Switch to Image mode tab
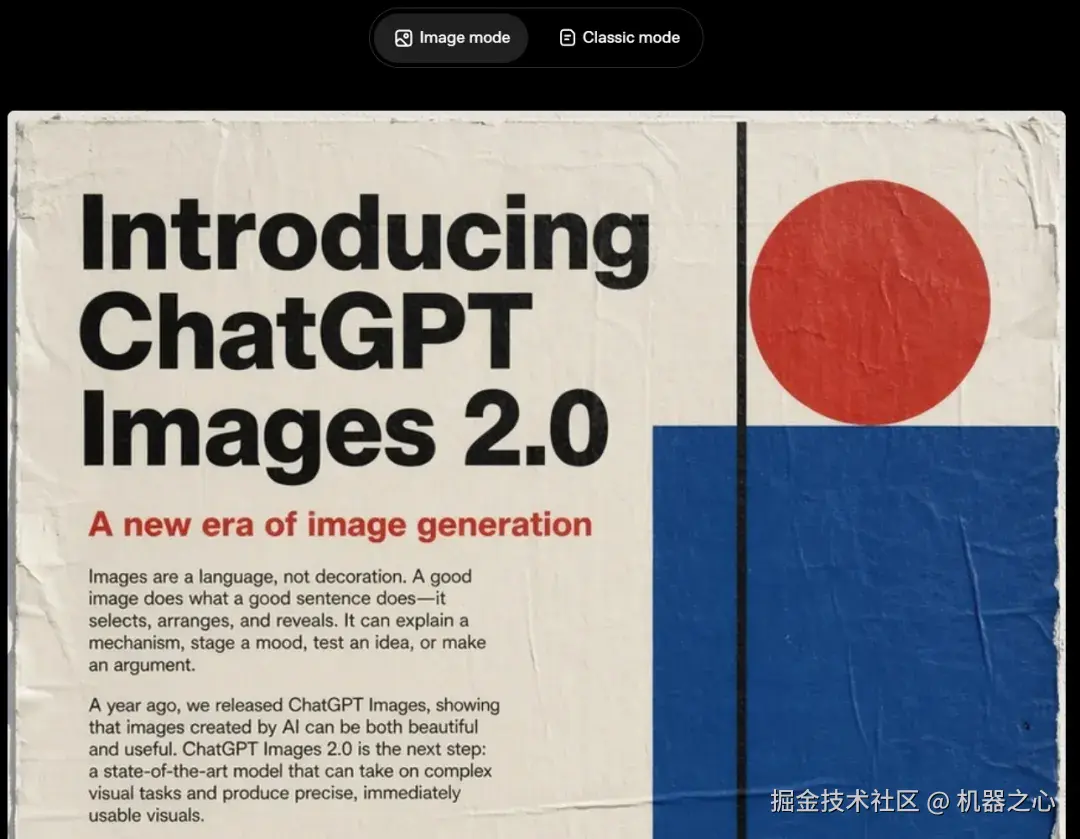Screen dimensions: 1080x839 point(451,38)
